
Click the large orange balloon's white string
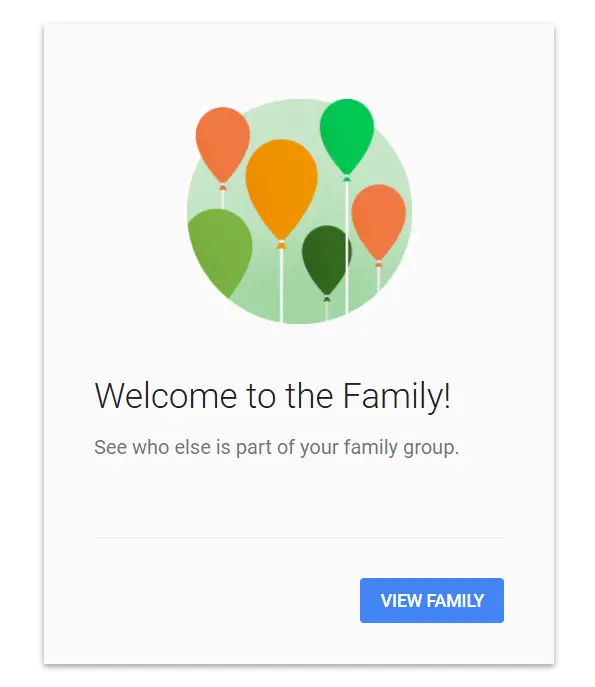click(281, 286)
